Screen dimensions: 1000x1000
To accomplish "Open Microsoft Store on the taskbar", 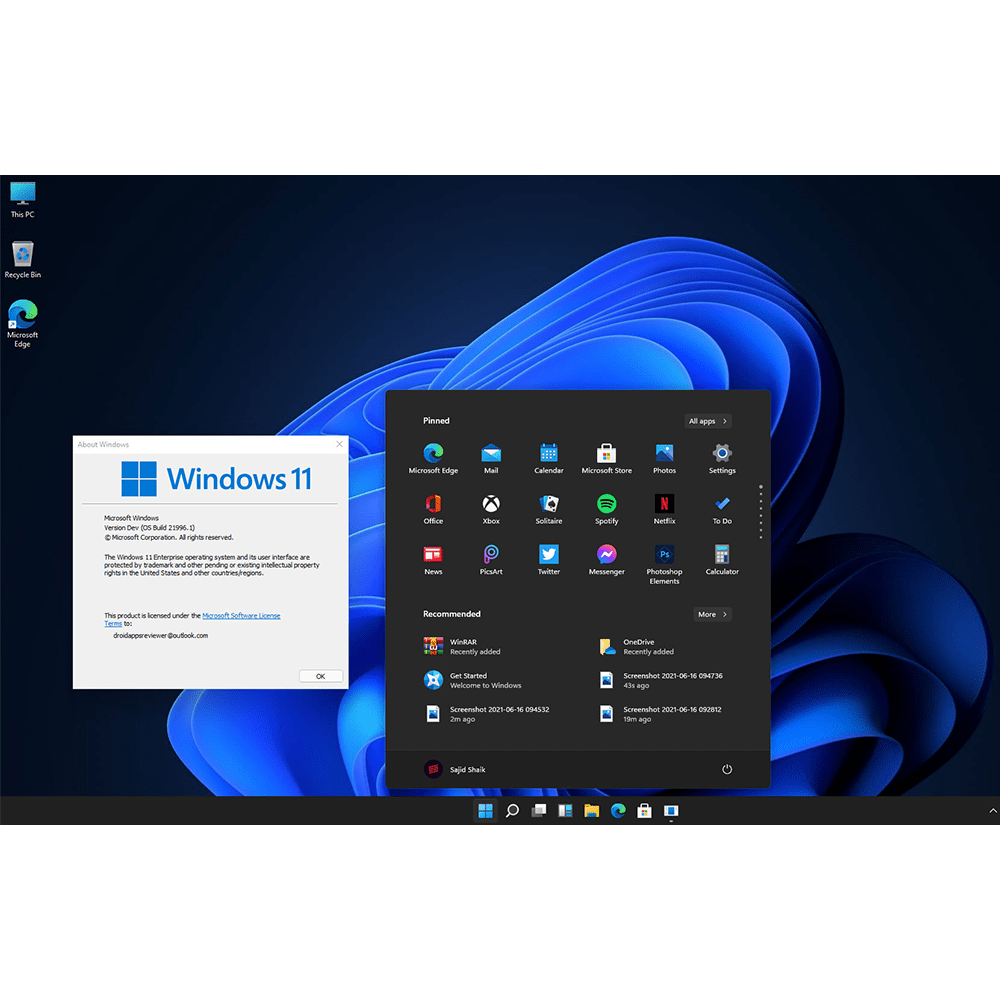I will pyautogui.click(x=645, y=811).
